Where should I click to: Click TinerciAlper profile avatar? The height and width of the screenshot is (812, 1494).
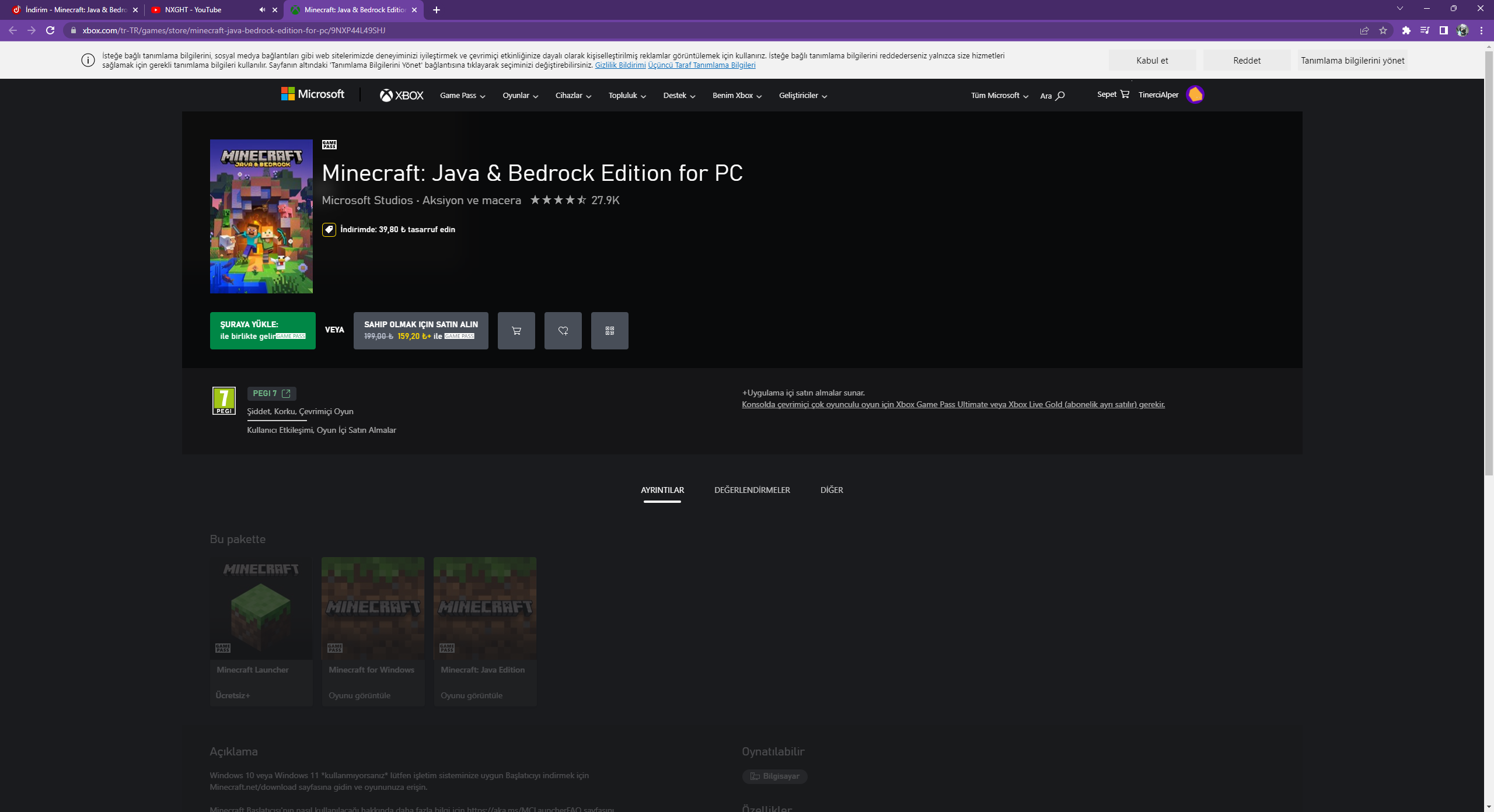pyautogui.click(x=1195, y=94)
